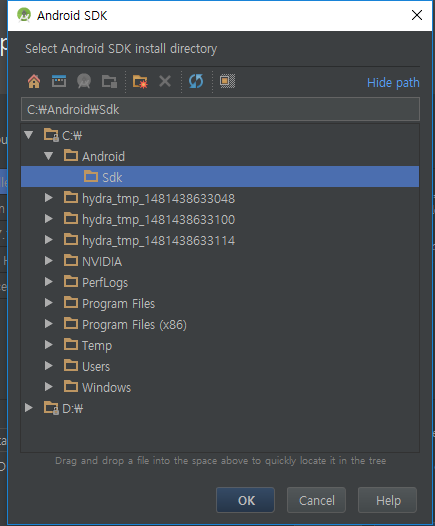The image size is (435, 526).
Task: Select hydra_tmp_1481438633100 folder label
Action: coord(158,220)
